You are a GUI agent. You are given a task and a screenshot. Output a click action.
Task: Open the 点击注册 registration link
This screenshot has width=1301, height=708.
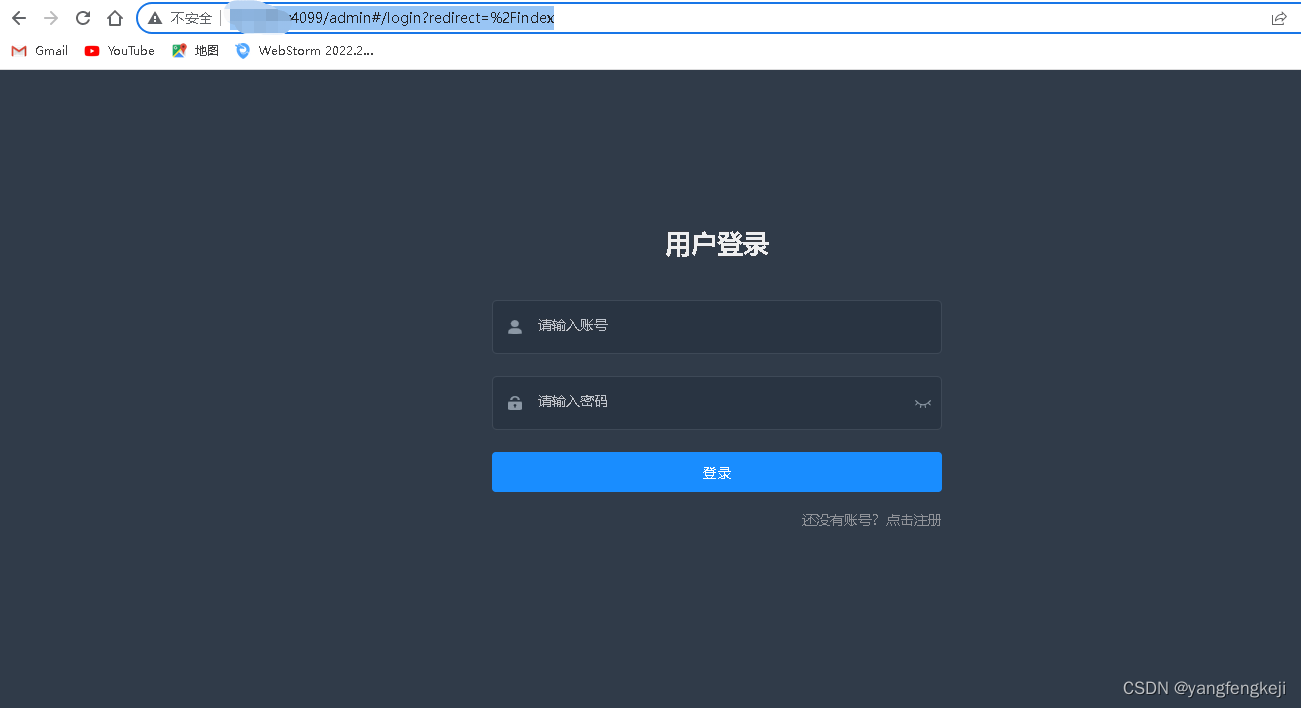[912, 520]
